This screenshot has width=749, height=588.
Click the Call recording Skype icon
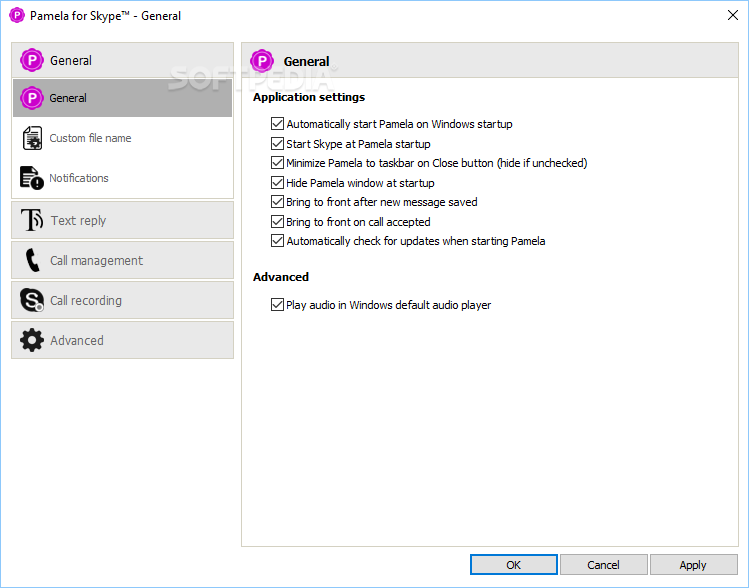tap(32, 300)
